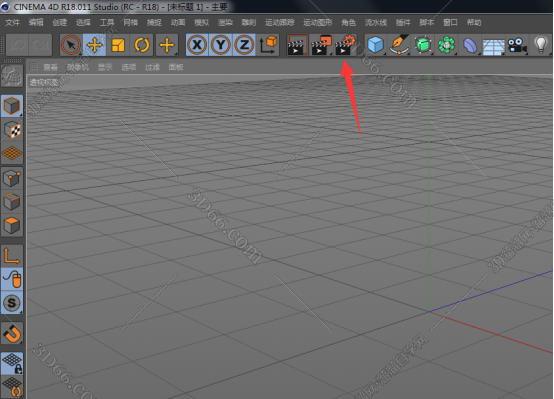Screen dimensions: 554x399
Task: Select the spline Pen tool
Action: (399, 45)
